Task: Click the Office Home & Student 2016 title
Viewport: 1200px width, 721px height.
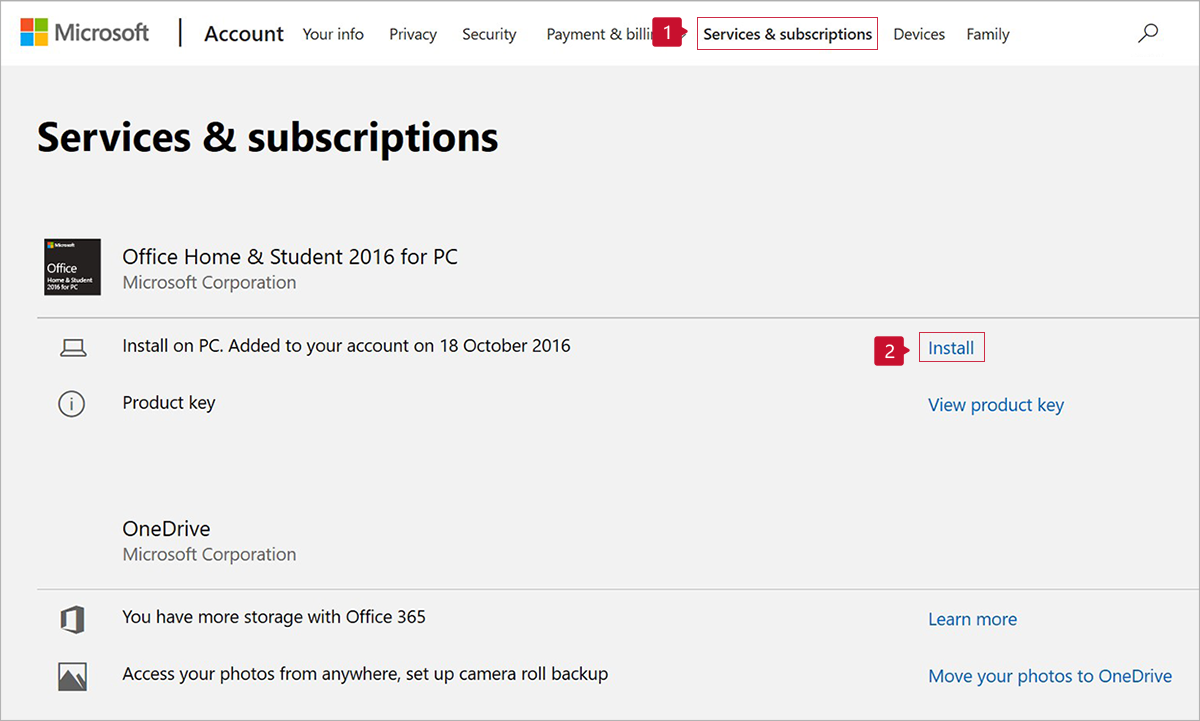Action: tap(290, 257)
